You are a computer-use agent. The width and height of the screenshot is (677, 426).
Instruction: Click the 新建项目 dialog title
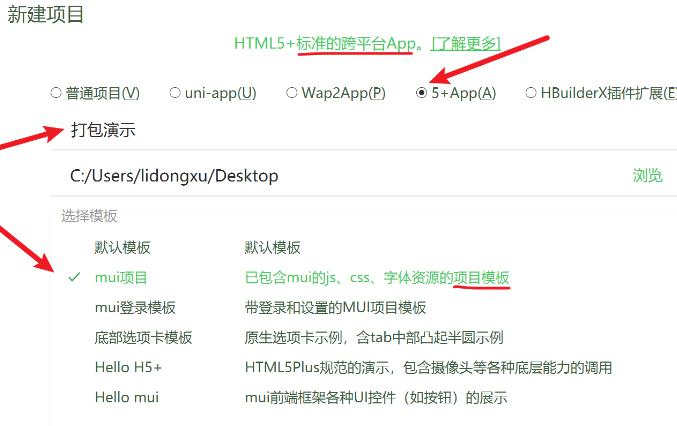point(45,14)
